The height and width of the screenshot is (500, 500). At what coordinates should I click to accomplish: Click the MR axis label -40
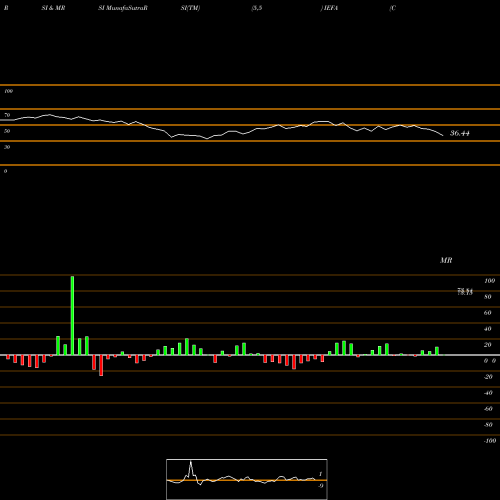click(488, 393)
